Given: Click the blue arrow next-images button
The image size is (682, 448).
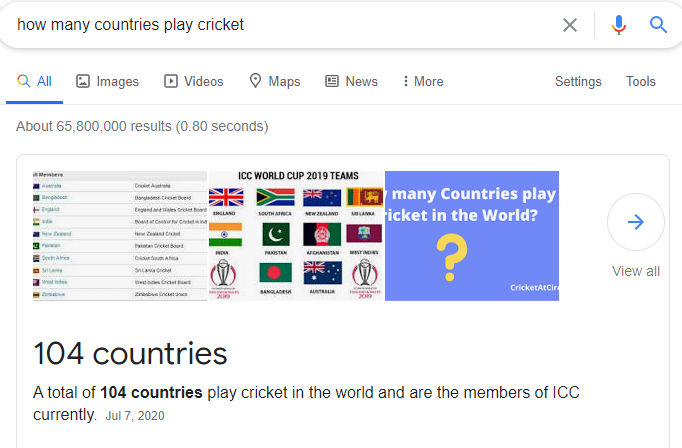Looking at the screenshot, I should pyautogui.click(x=636, y=222).
